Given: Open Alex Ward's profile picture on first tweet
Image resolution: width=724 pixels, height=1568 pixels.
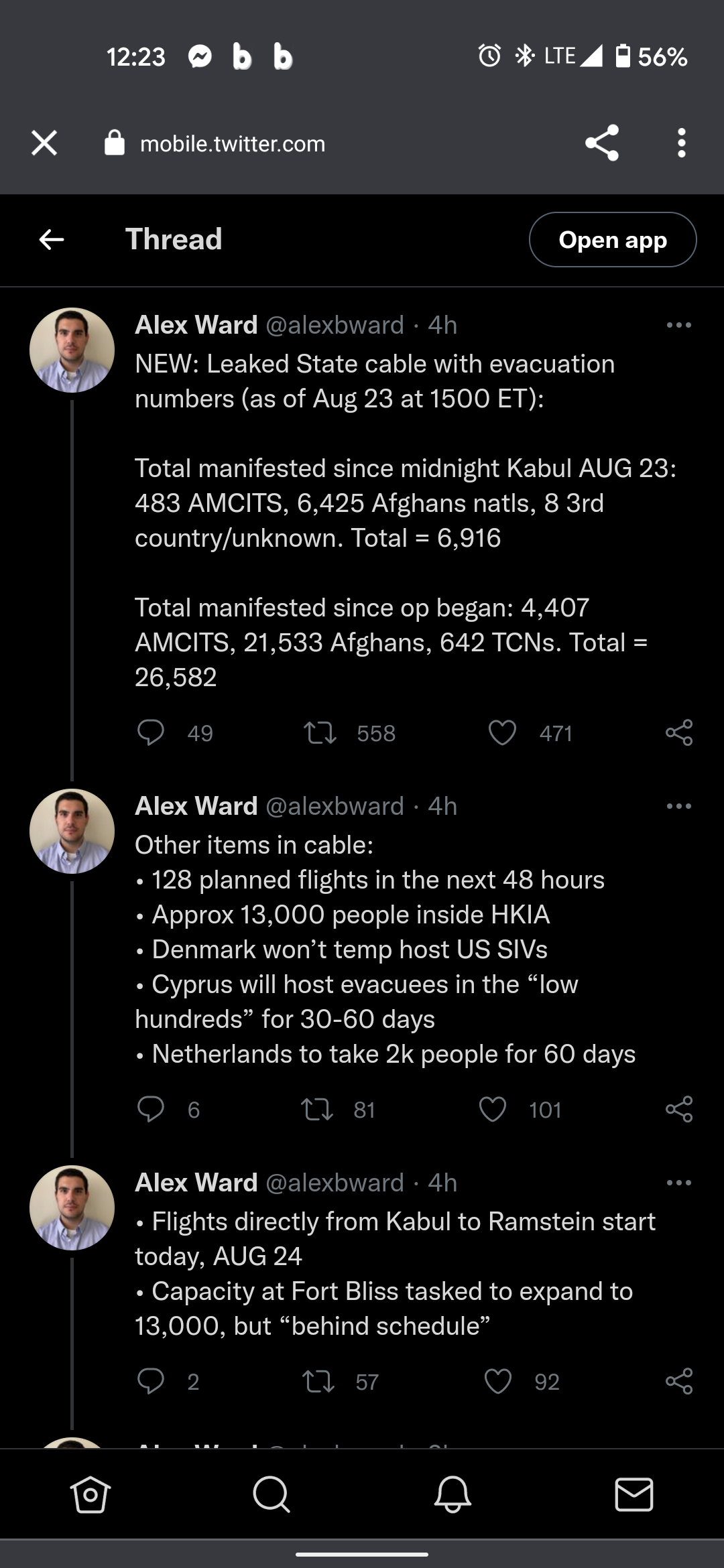Looking at the screenshot, I should pos(72,350).
